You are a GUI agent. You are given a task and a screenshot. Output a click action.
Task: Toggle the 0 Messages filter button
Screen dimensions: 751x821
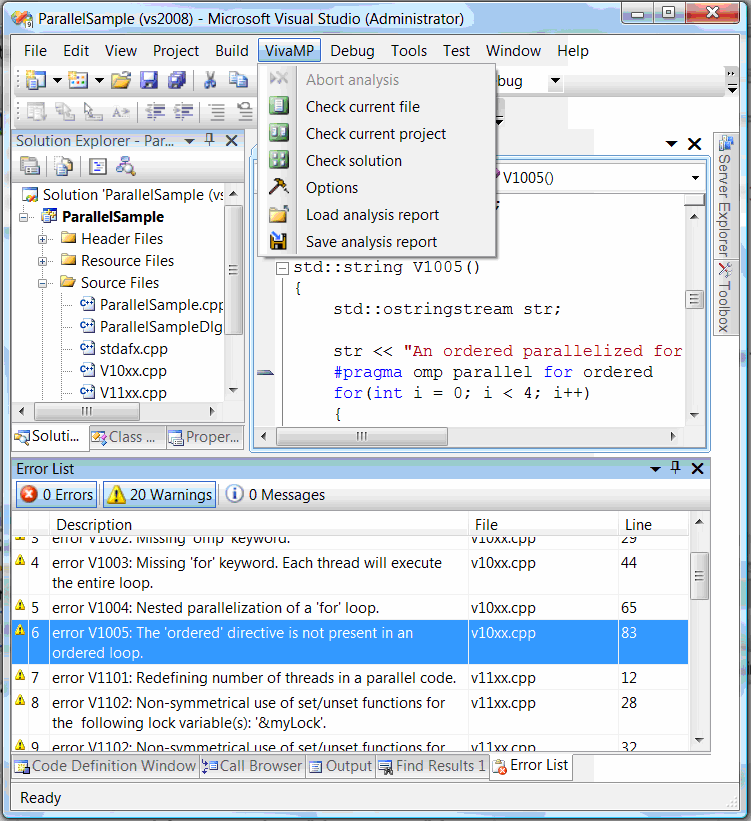coord(275,494)
